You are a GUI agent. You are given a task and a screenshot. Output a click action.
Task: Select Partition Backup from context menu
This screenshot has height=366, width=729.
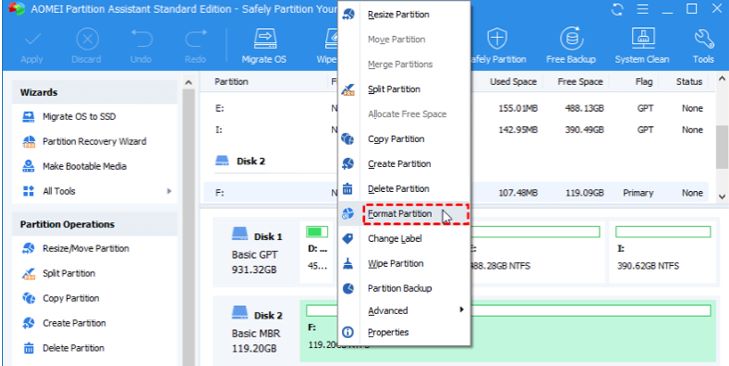click(404, 288)
